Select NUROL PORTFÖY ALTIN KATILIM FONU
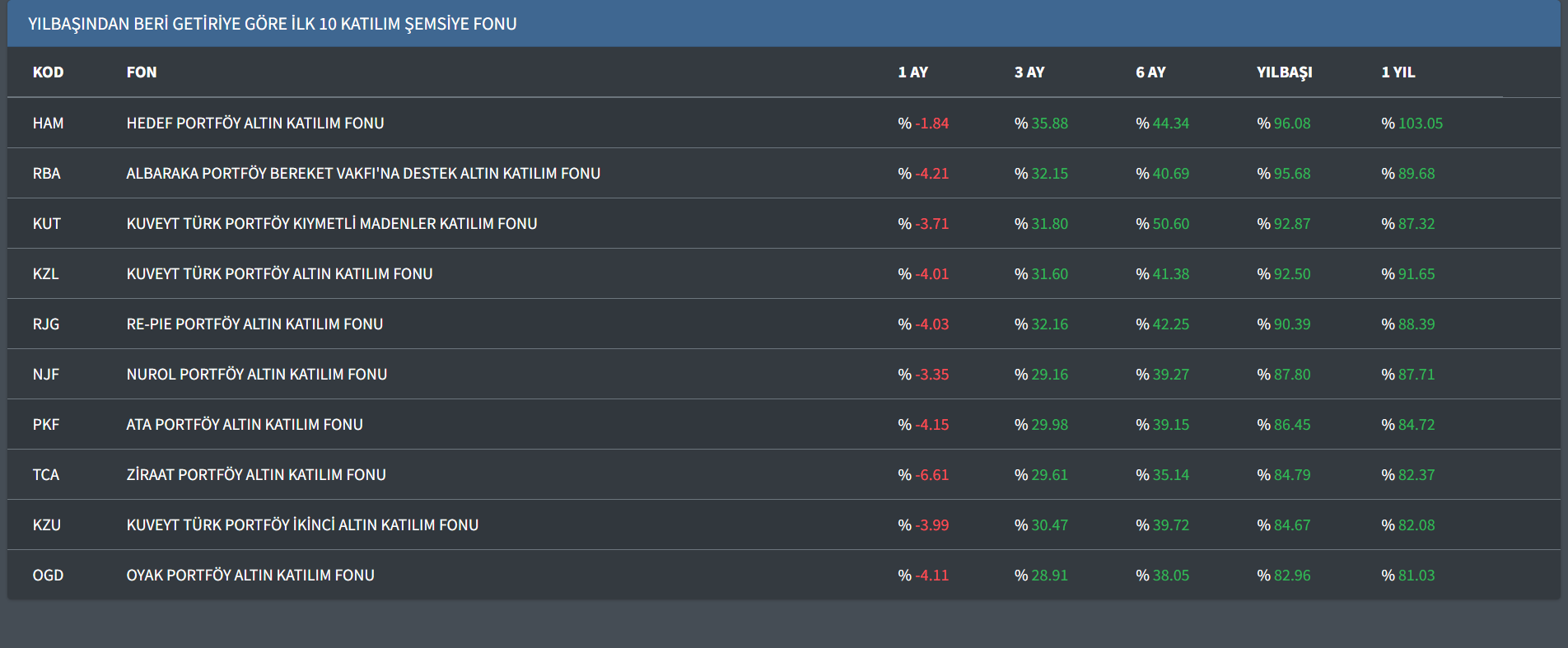1568x648 pixels. point(256,375)
